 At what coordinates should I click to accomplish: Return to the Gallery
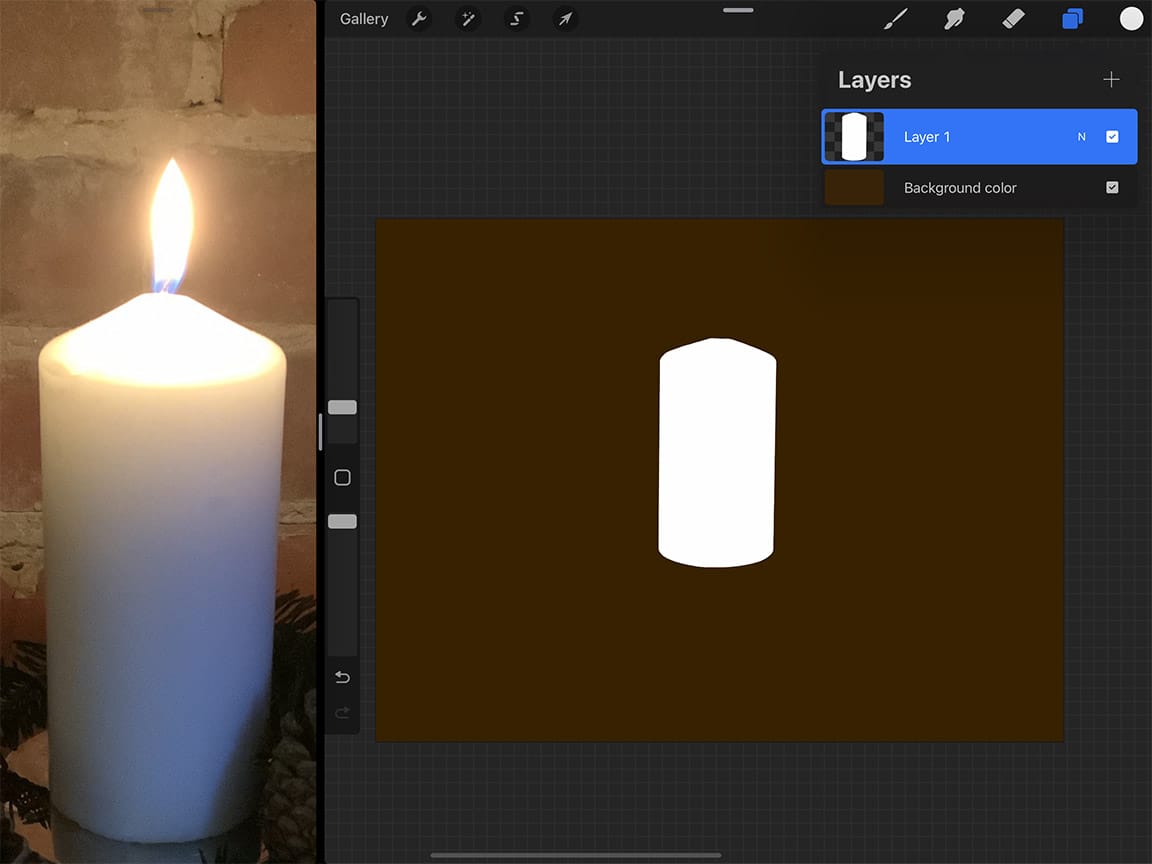coord(363,18)
